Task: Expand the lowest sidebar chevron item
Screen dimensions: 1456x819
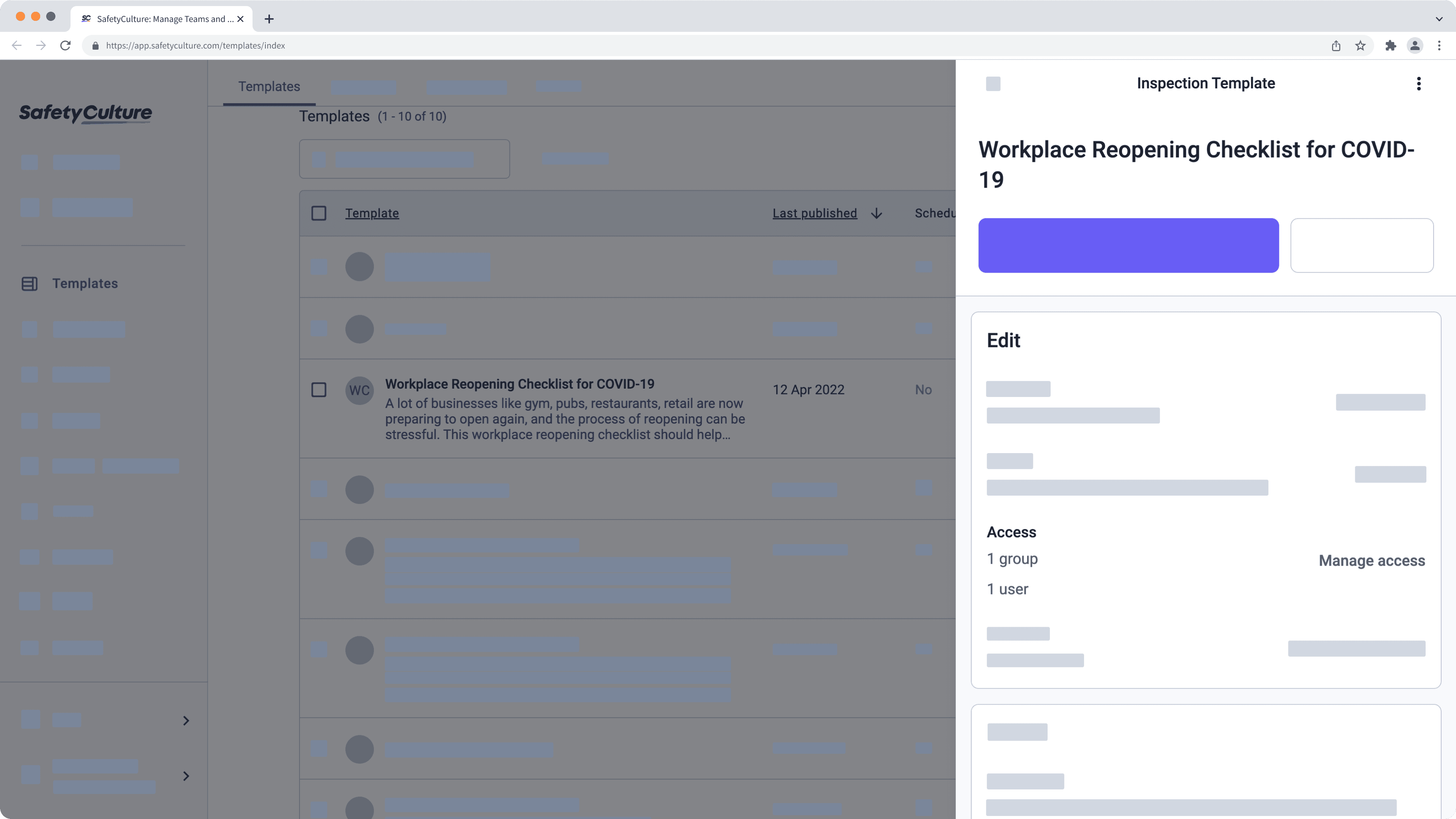Action: click(186, 776)
